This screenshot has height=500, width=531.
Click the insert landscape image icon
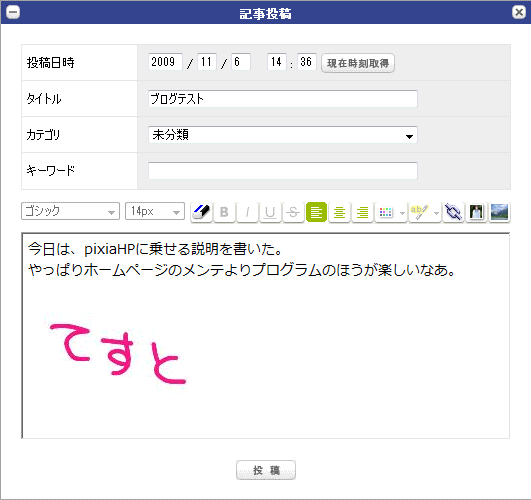tap(500, 212)
